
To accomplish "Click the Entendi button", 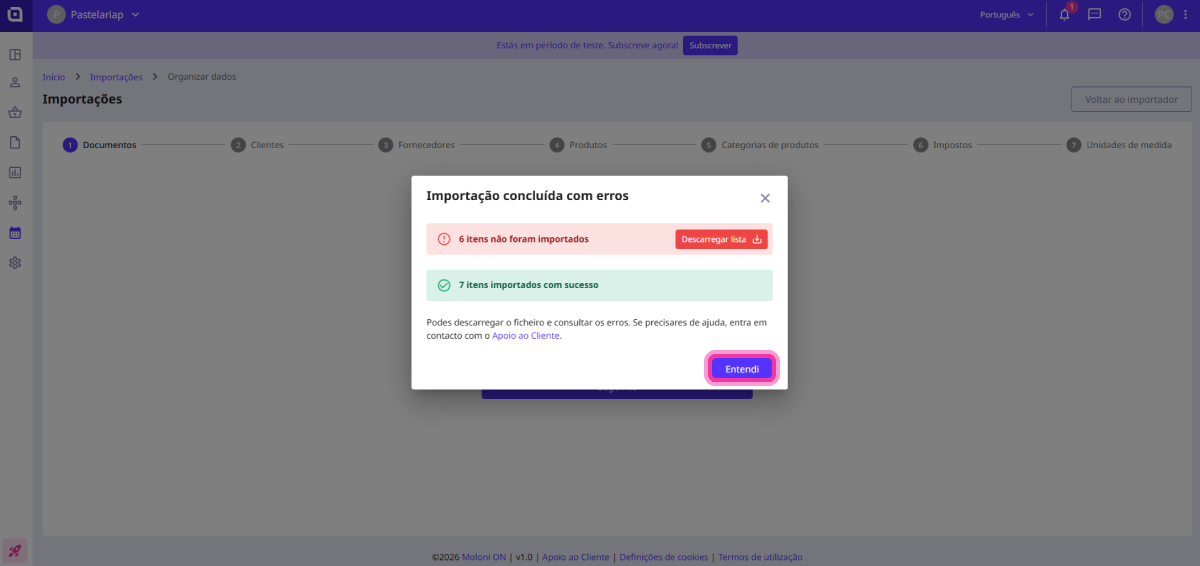I will (x=742, y=369).
